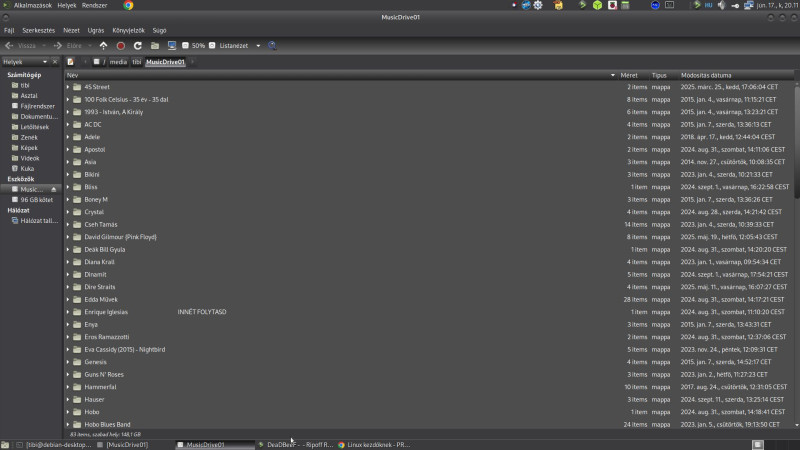This screenshot has height=450, width=800.
Task: Select the 96 GB kötet volume
Action: (32, 199)
